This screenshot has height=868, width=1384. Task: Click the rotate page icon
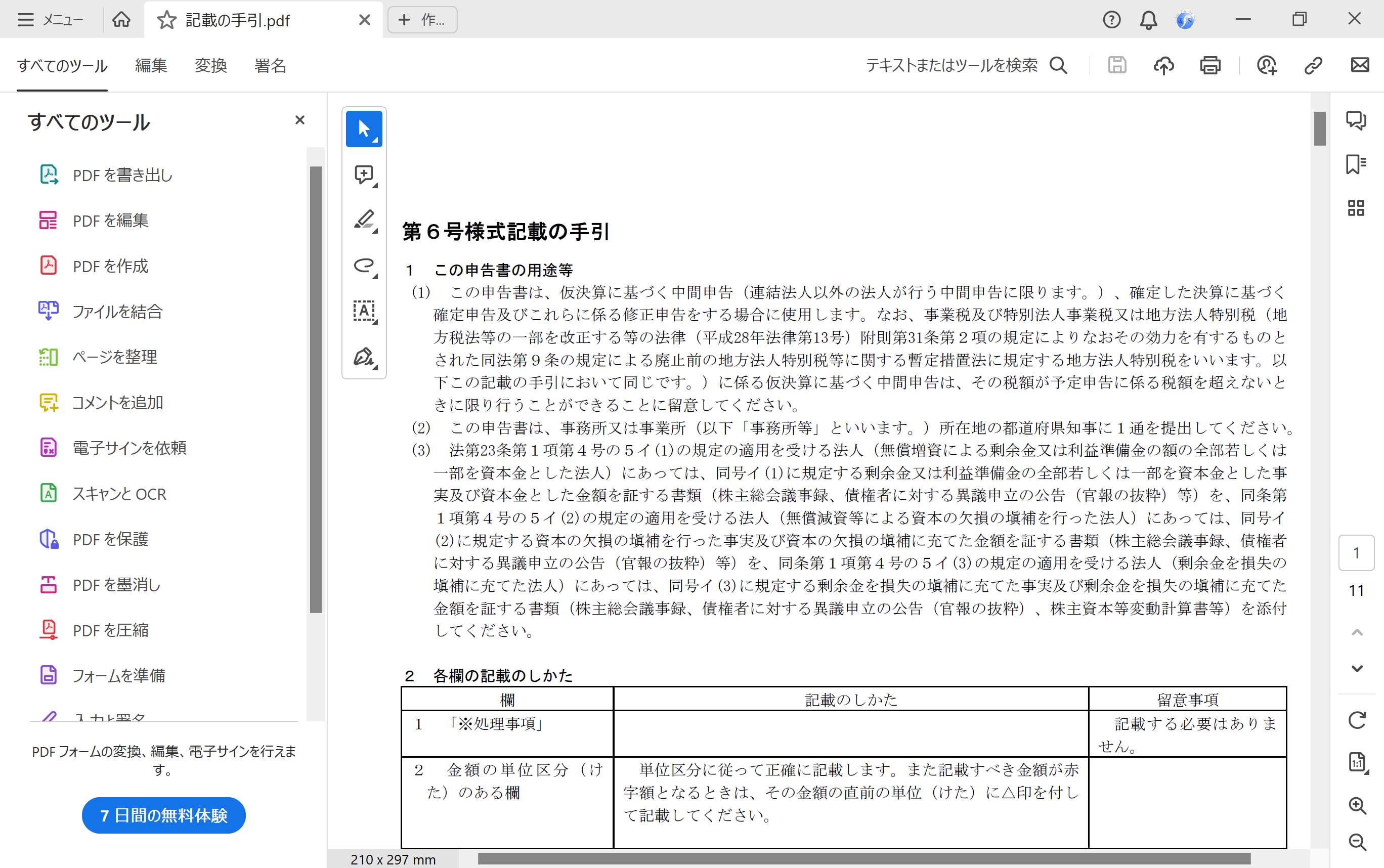click(x=1357, y=720)
